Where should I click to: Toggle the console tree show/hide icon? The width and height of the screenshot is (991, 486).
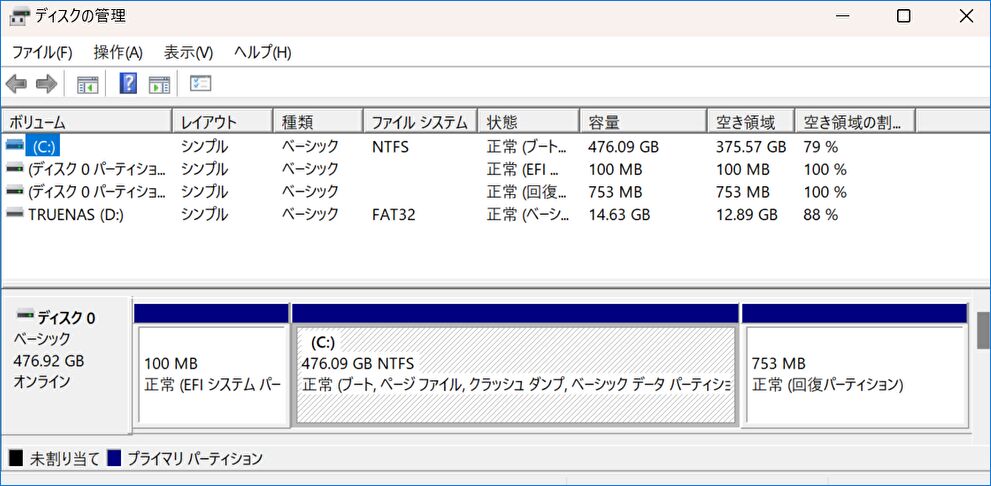tap(88, 84)
